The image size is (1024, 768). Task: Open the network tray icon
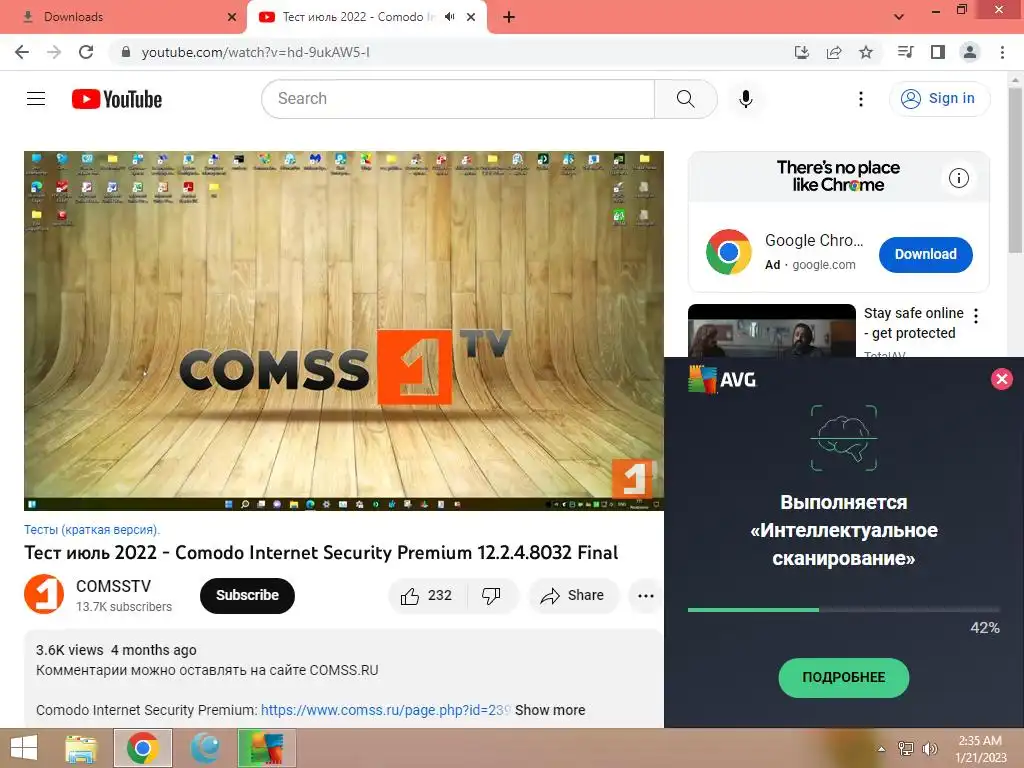906,749
